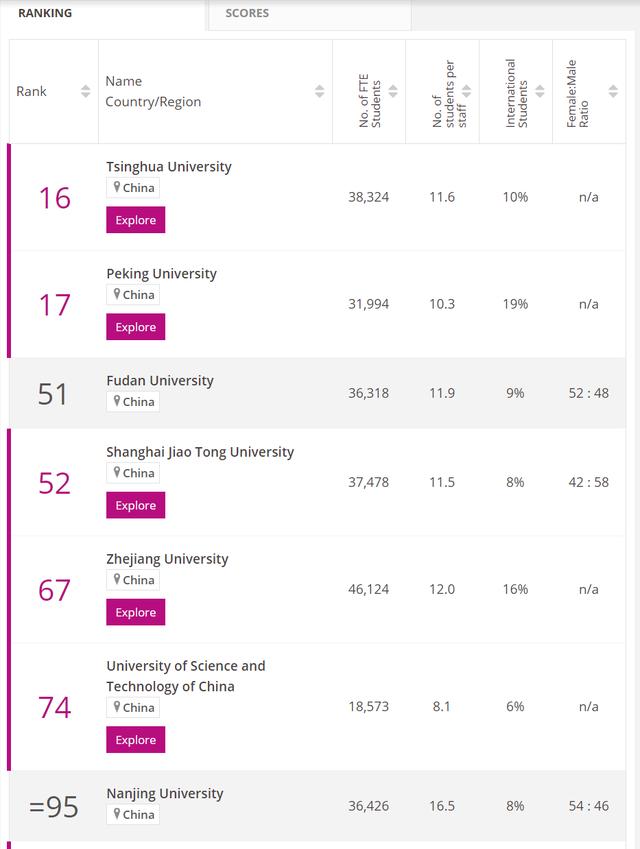Click location pin icon under Tsinghua University
640x849 pixels.
coord(117,188)
